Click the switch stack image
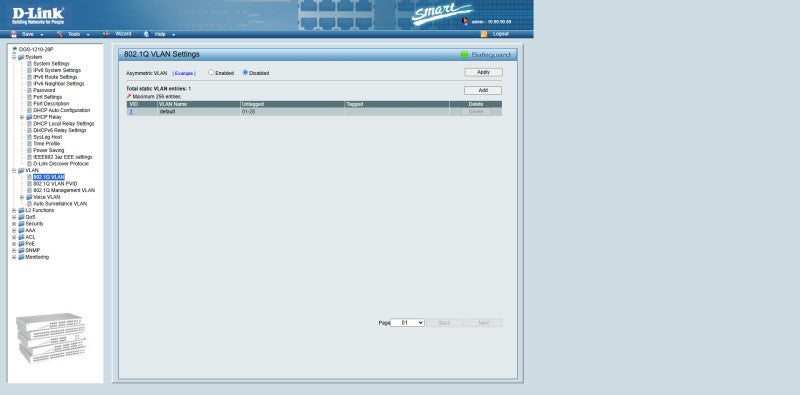Viewport: 800px width, 395px height. click(51, 338)
